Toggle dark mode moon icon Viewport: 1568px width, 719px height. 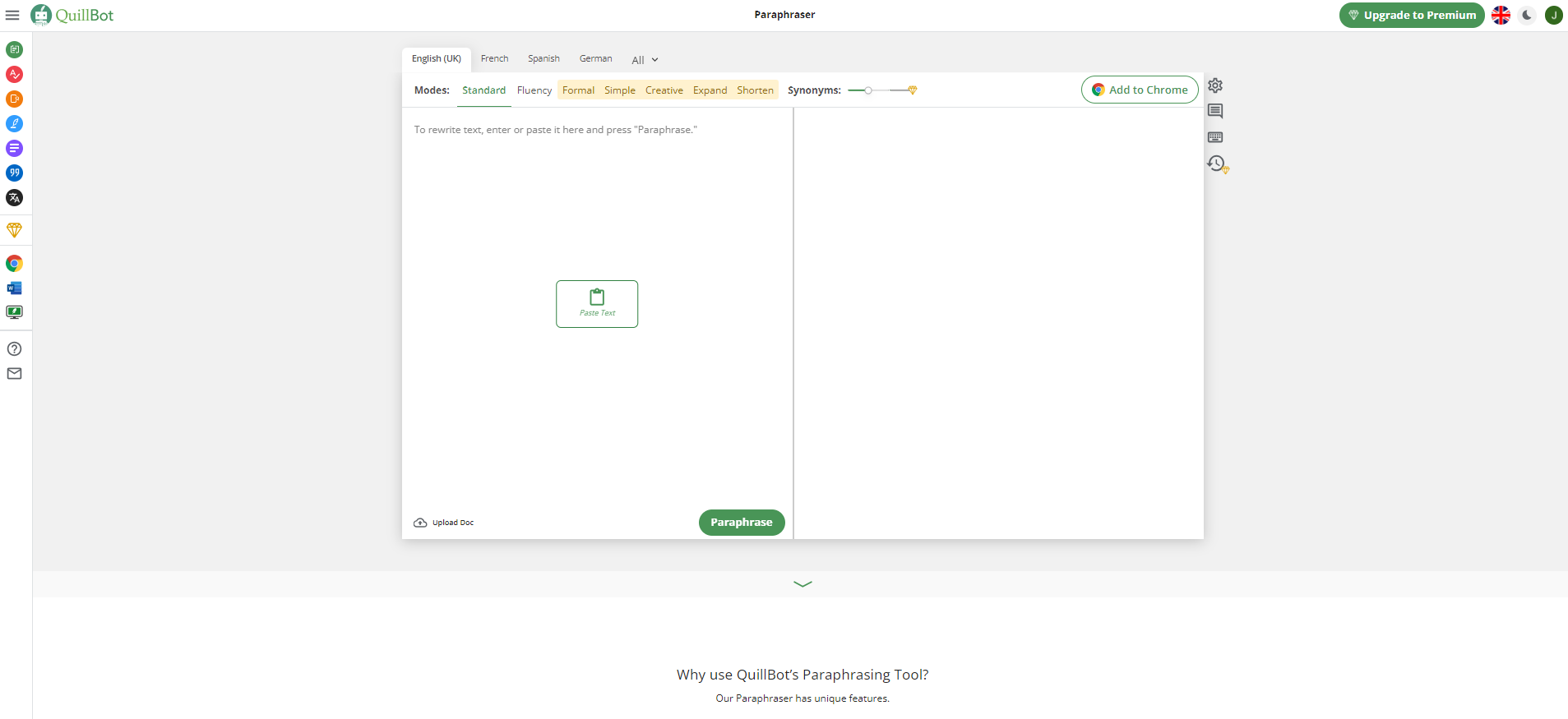(x=1527, y=16)
